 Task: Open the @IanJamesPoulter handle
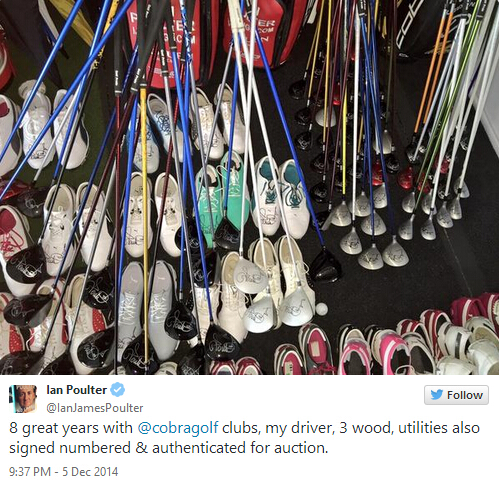(x=95, y=408)
